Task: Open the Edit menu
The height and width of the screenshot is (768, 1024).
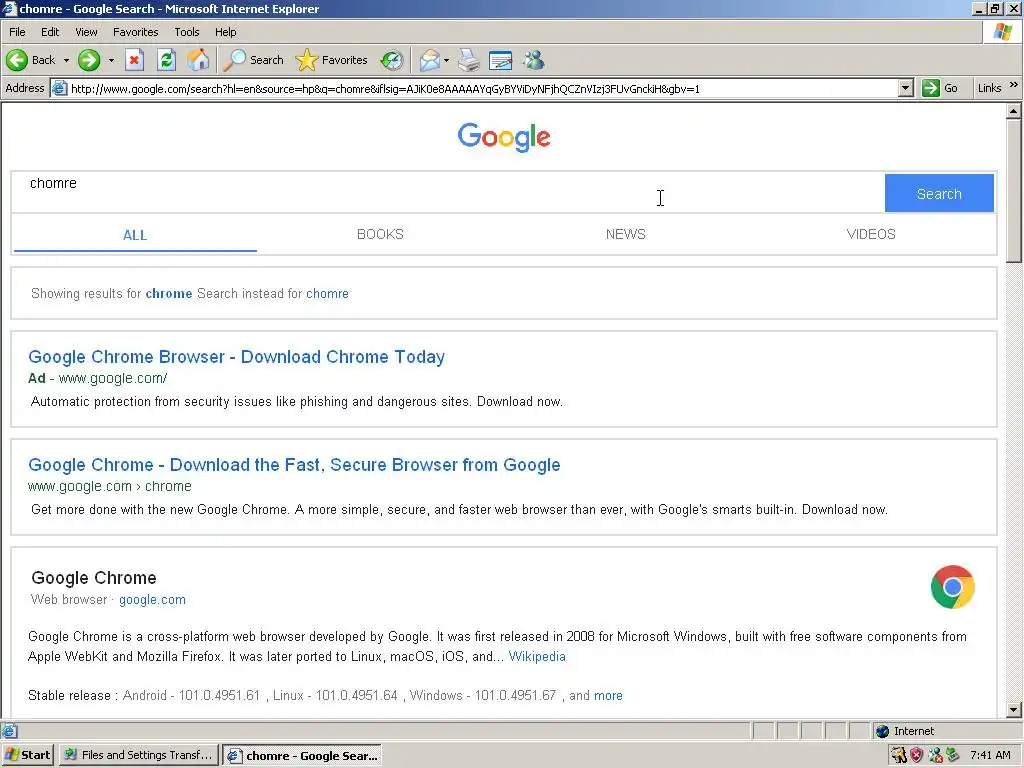Action: [50, 32]
